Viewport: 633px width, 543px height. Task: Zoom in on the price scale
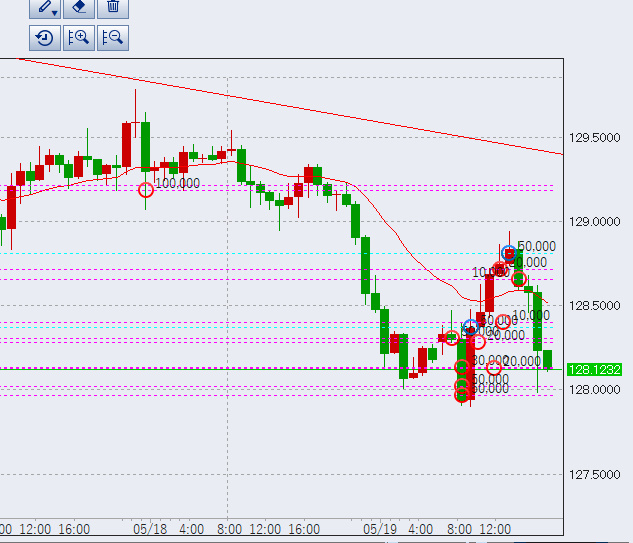click(78, 38)
